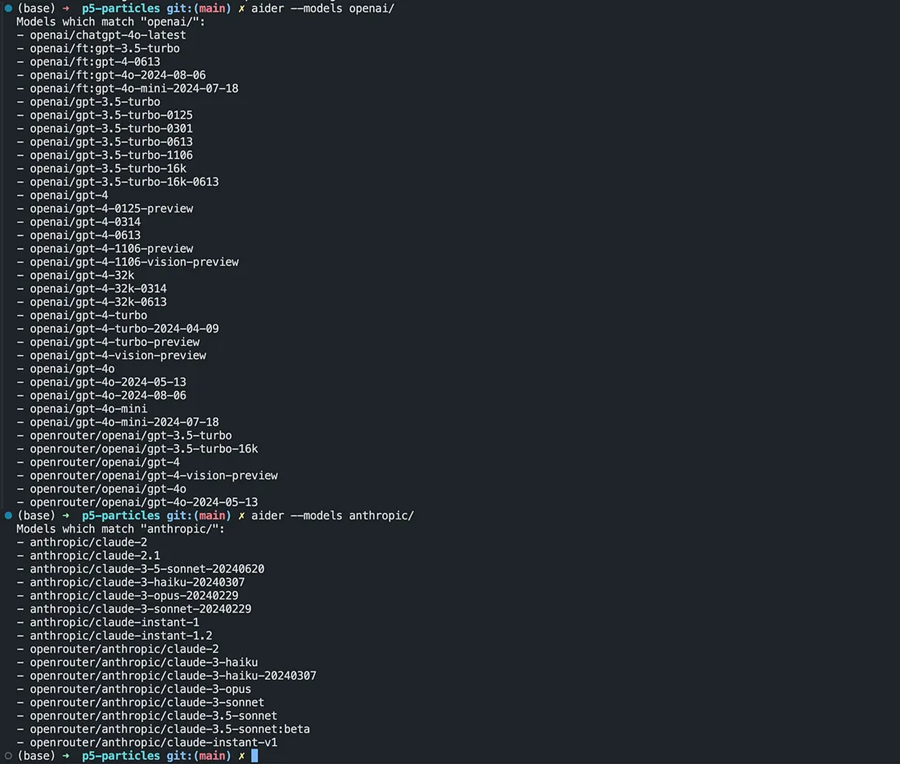Click the yellow ✗ in the anthropic command line

pyautogui.click(x=241, y=515)
